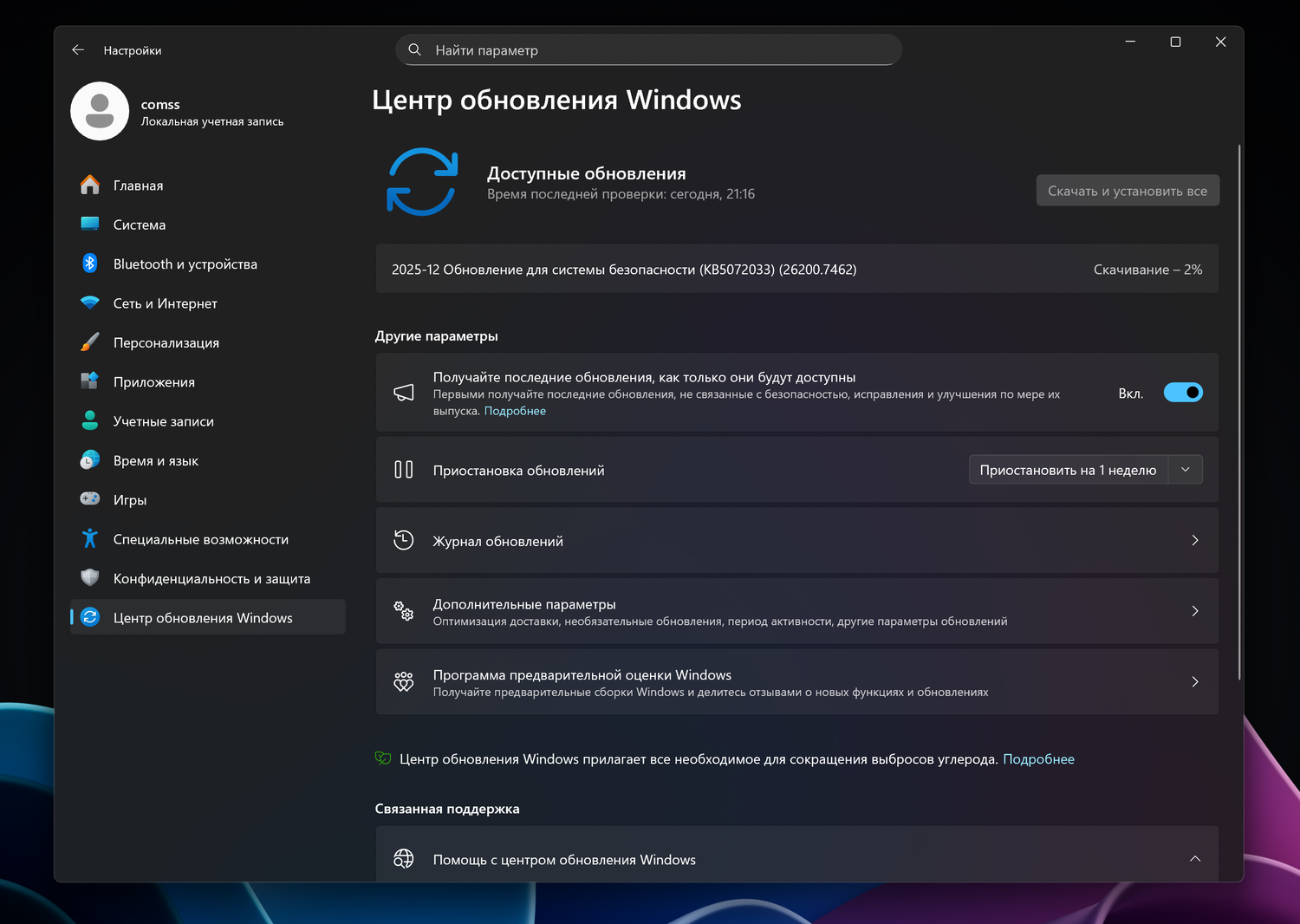Click the Конфиденциальность и защита shield icon
Image resolution: width=1300 pixels, height=924 pixels.
[x=90, y=578]
